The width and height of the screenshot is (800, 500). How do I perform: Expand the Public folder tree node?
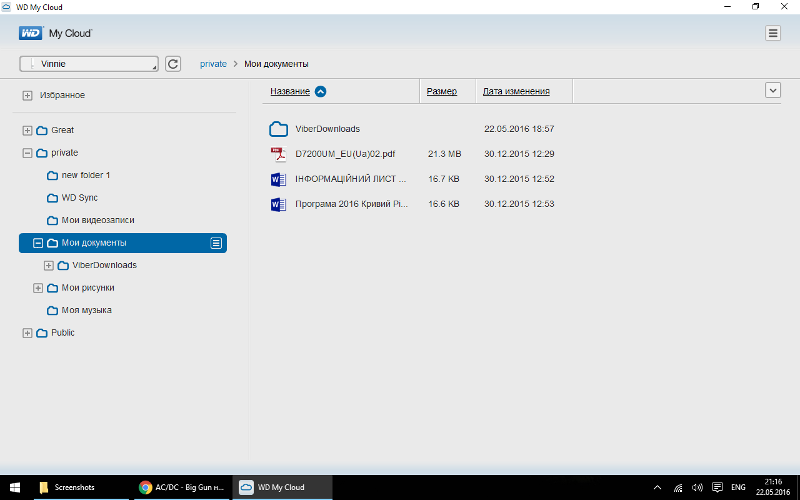pyautogui.click(x=28, y=333)
